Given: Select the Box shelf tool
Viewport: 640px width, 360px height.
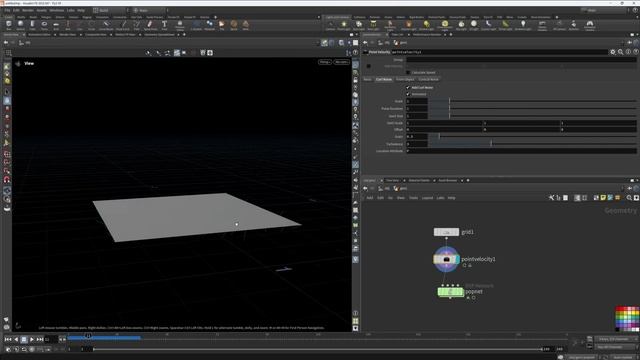Looking at the screenshot, I should click(x=9, y=25).
